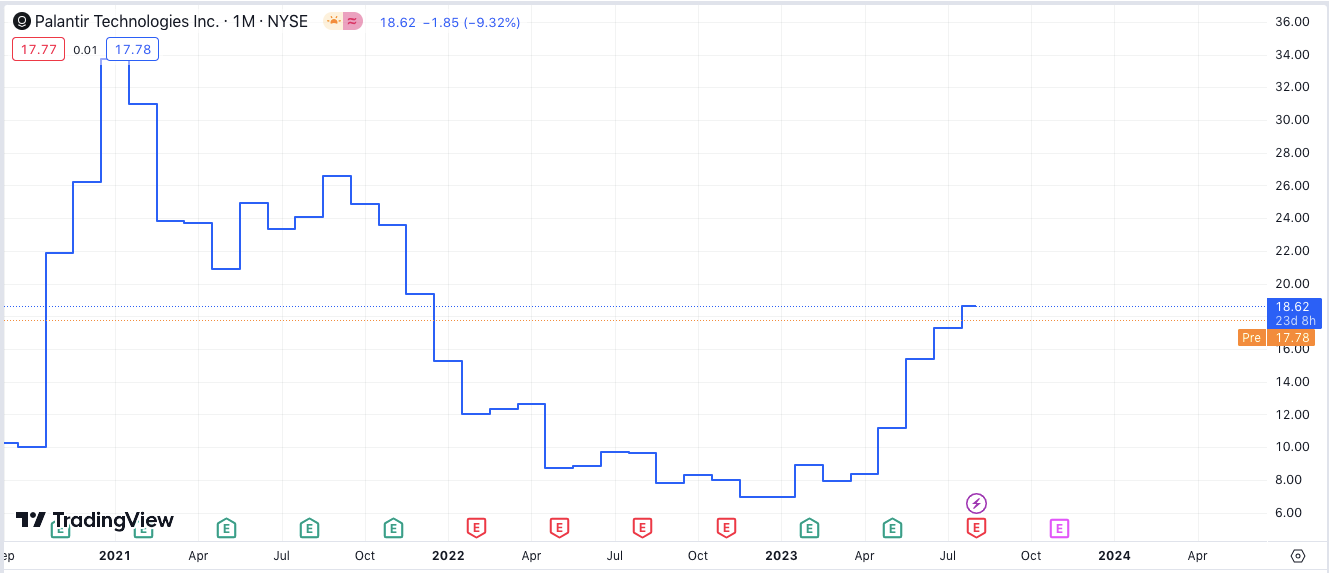Click the pink upcoming earnings marker

coord(1060,527)
